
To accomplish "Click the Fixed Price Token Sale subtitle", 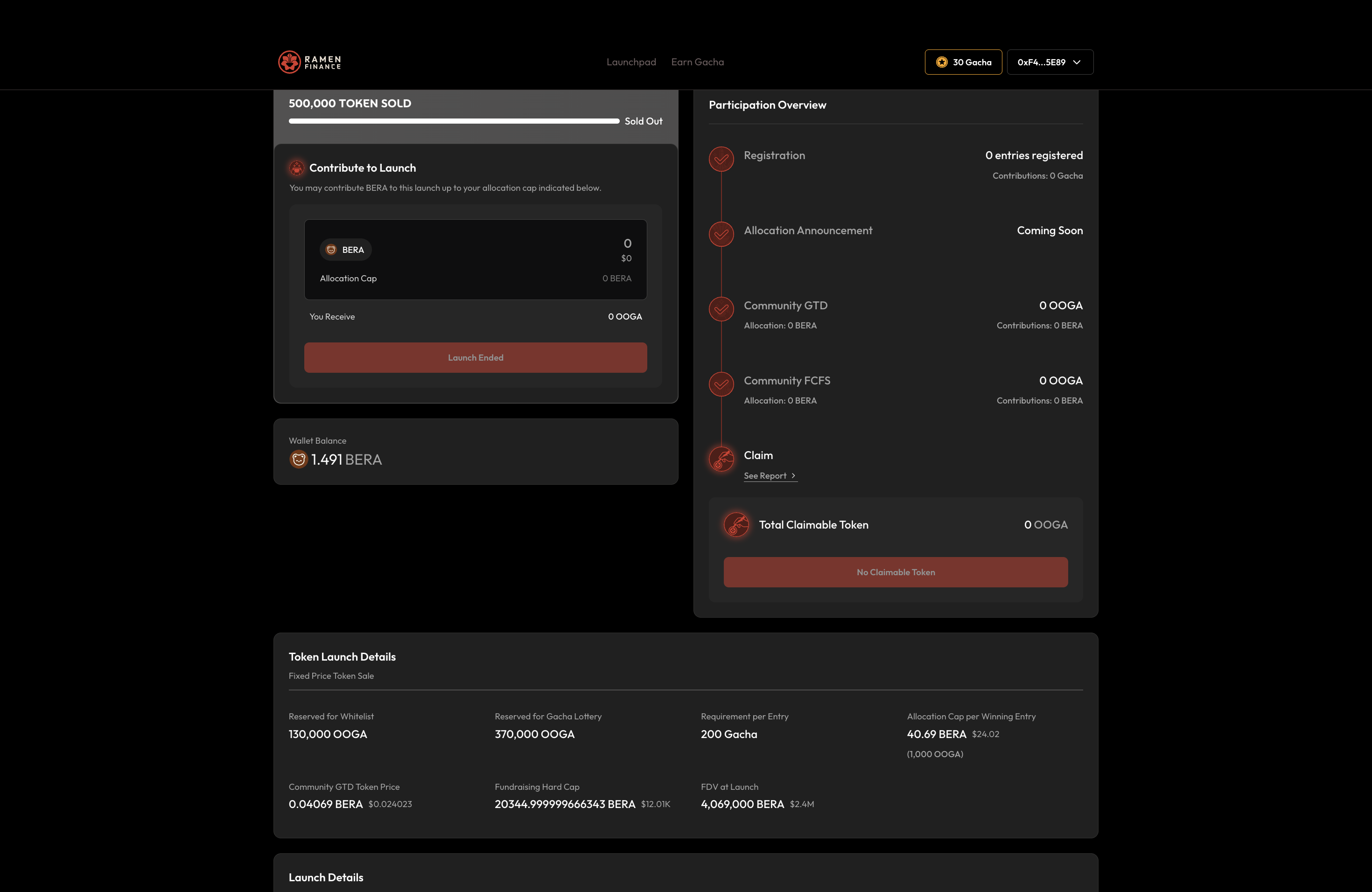I will point(331,676).
